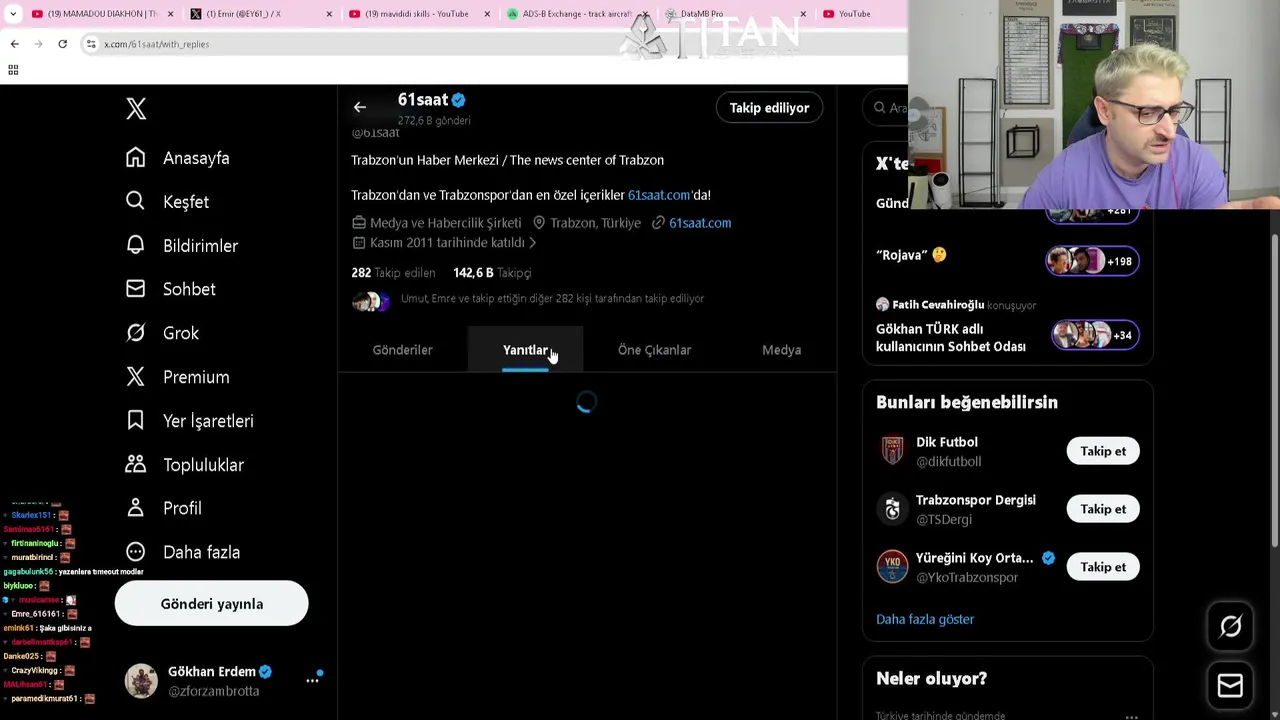1280x720 pixels.
Task: Follow Yüreğini Koy Orta with Takip et
Action: 1103,567
